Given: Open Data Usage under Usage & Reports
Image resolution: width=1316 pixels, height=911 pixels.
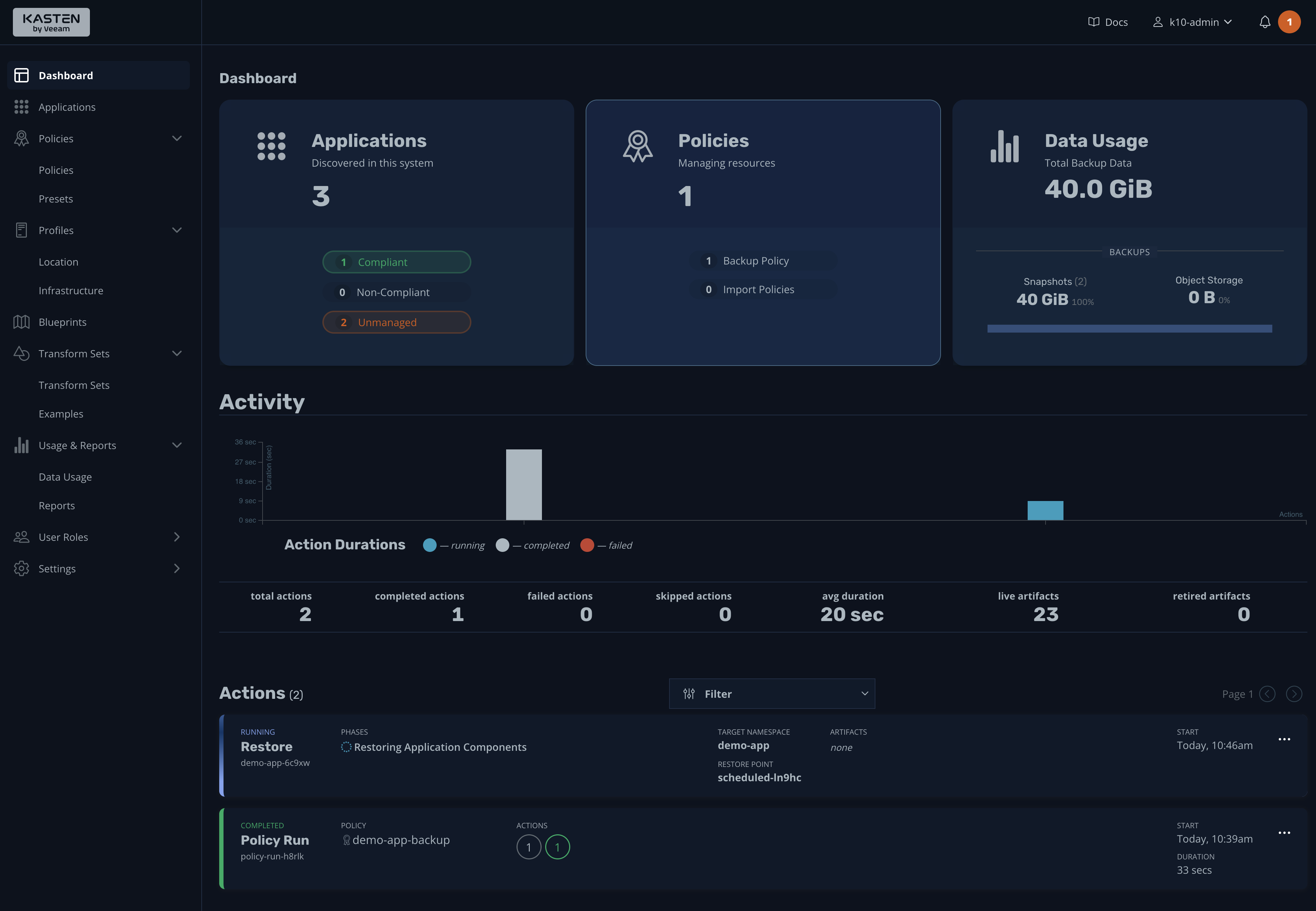Looking at the screenshot, I should pyautogui.click(x=65, y=477).
